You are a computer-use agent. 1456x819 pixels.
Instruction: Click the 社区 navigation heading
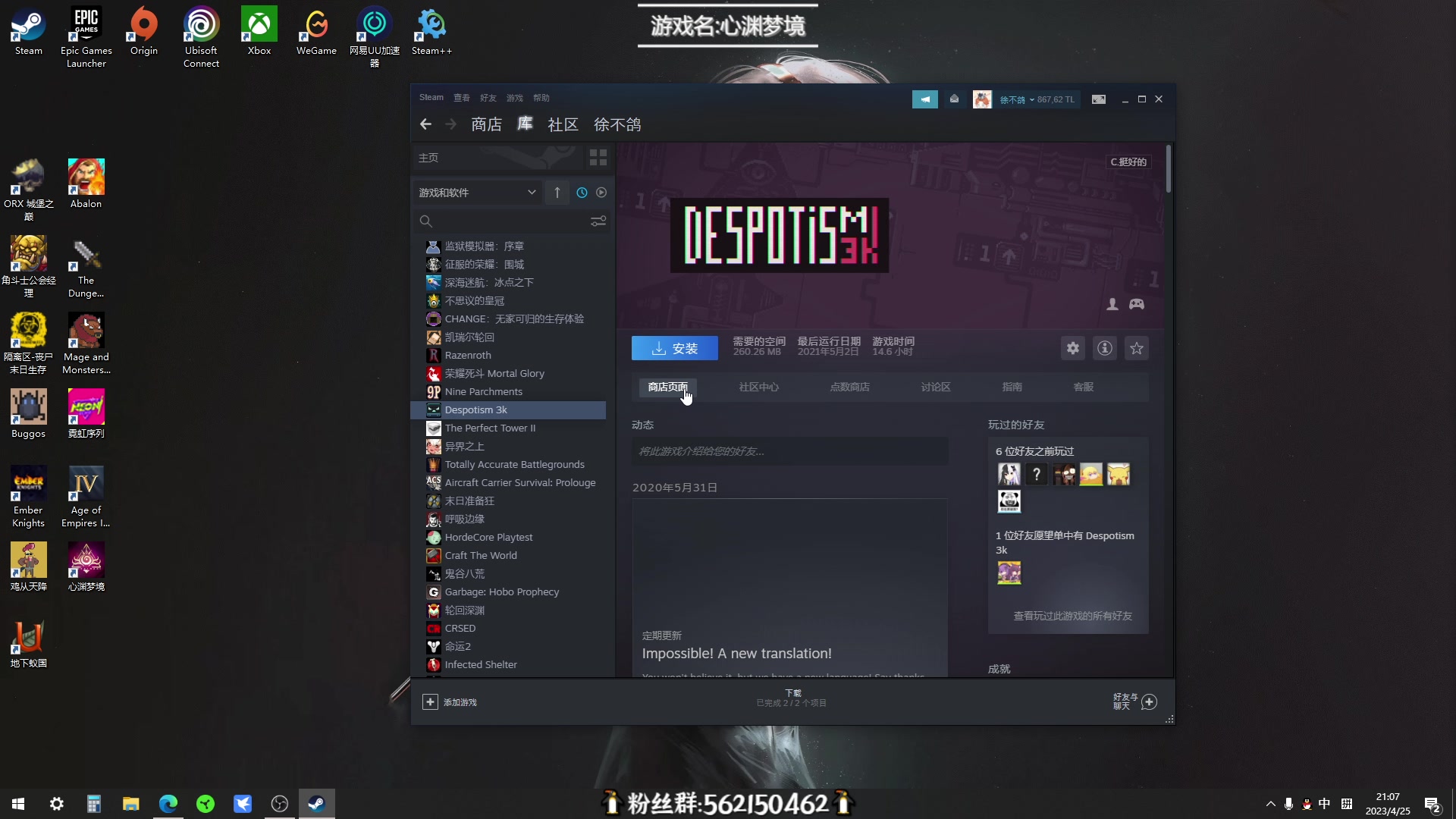(563, 124)
